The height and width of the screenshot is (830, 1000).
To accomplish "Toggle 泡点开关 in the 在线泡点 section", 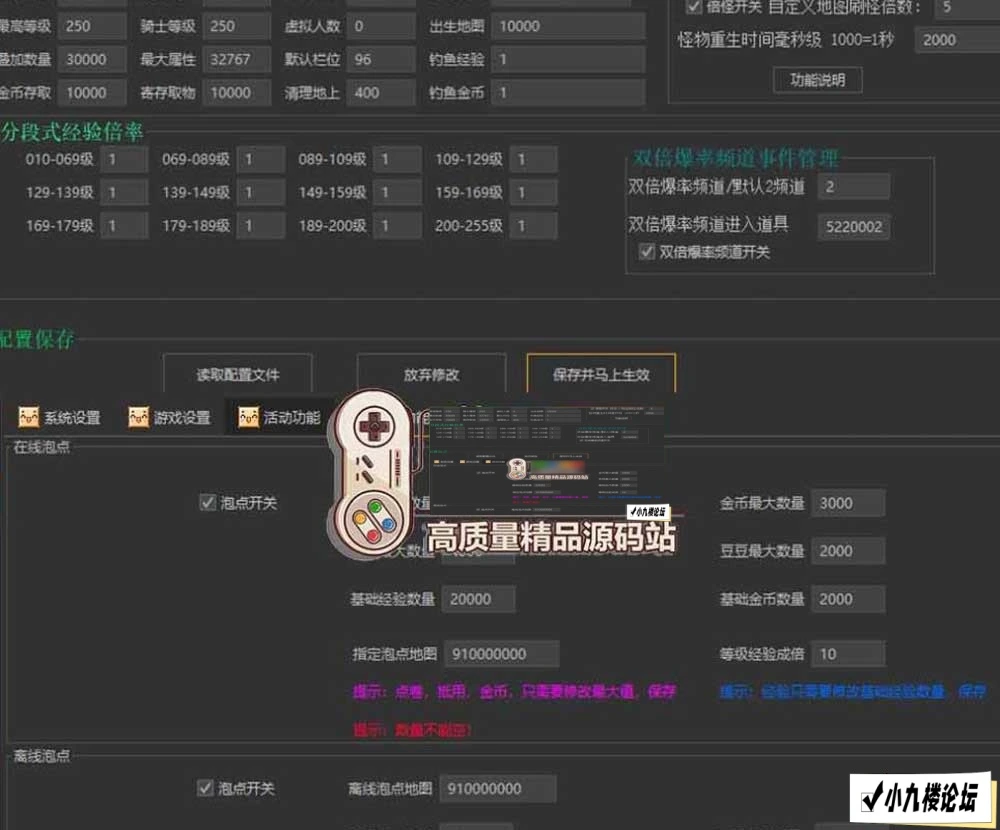I will click(207, 502).
